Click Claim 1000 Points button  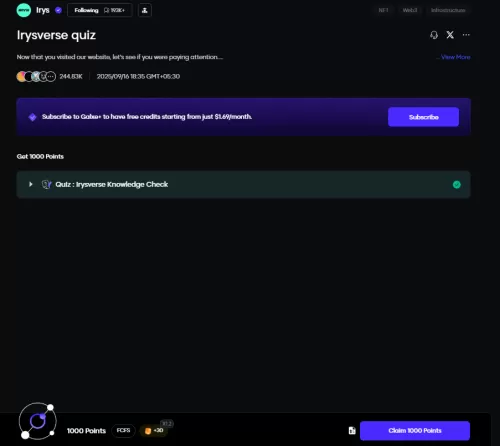pos(415,431)
